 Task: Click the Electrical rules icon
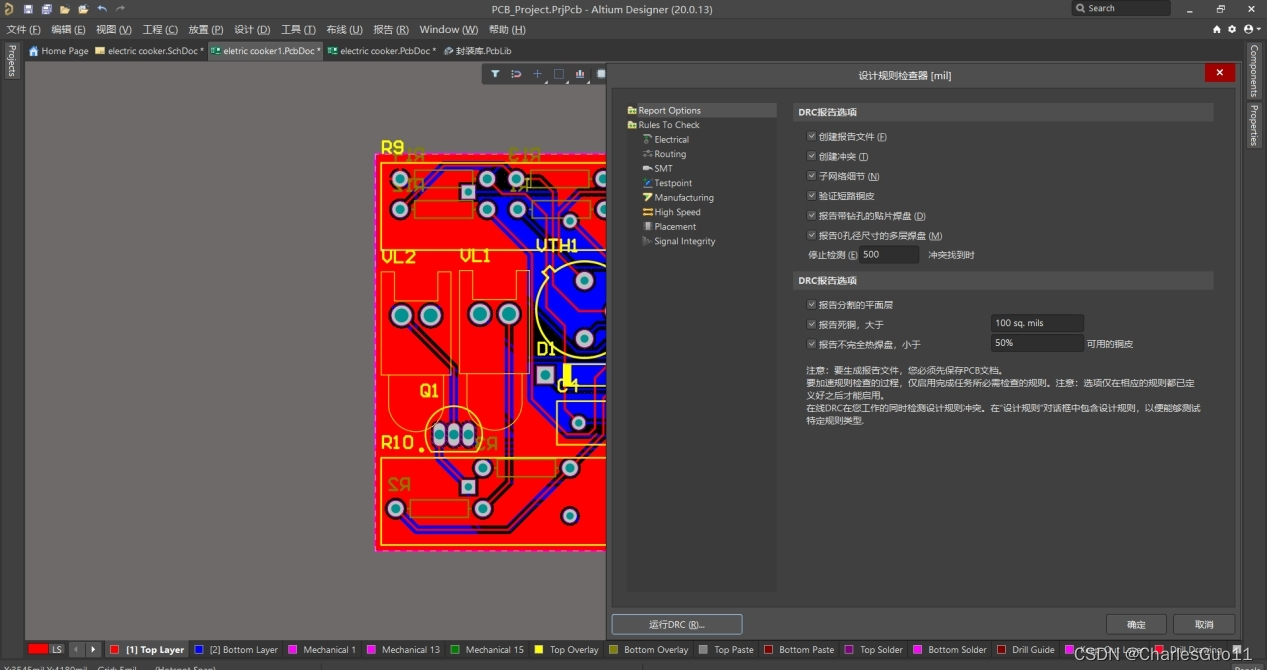coord(647,139)
